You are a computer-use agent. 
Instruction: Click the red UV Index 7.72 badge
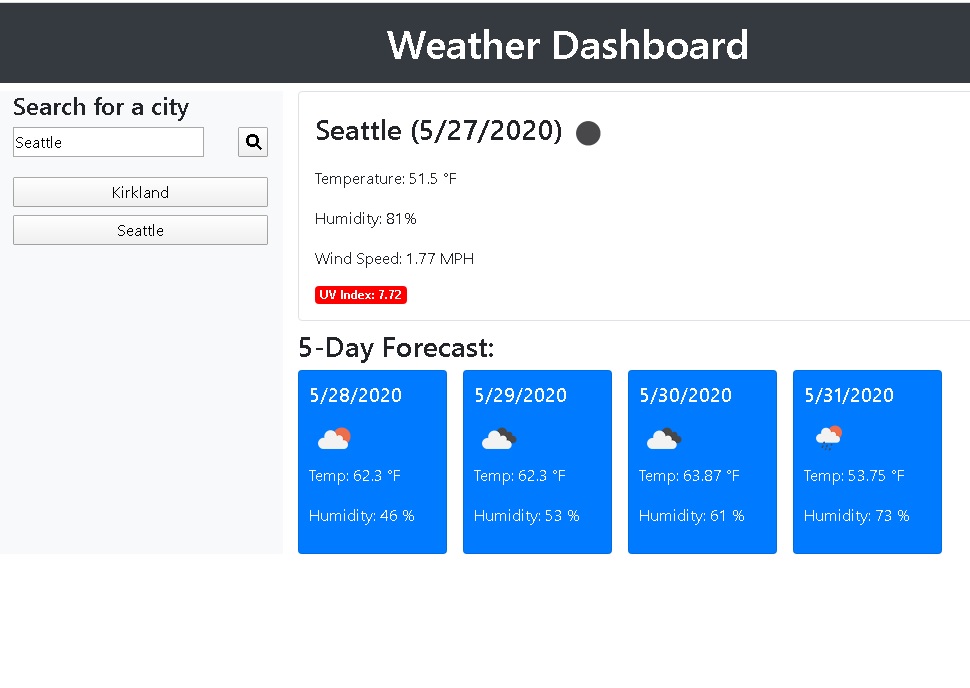click(x=360, y=294)
